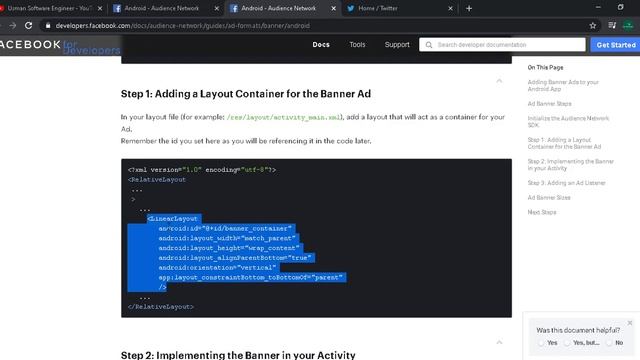Open a new browser tab
The height and width of the screenshot is (360, 640).
(x=469, y=8)
